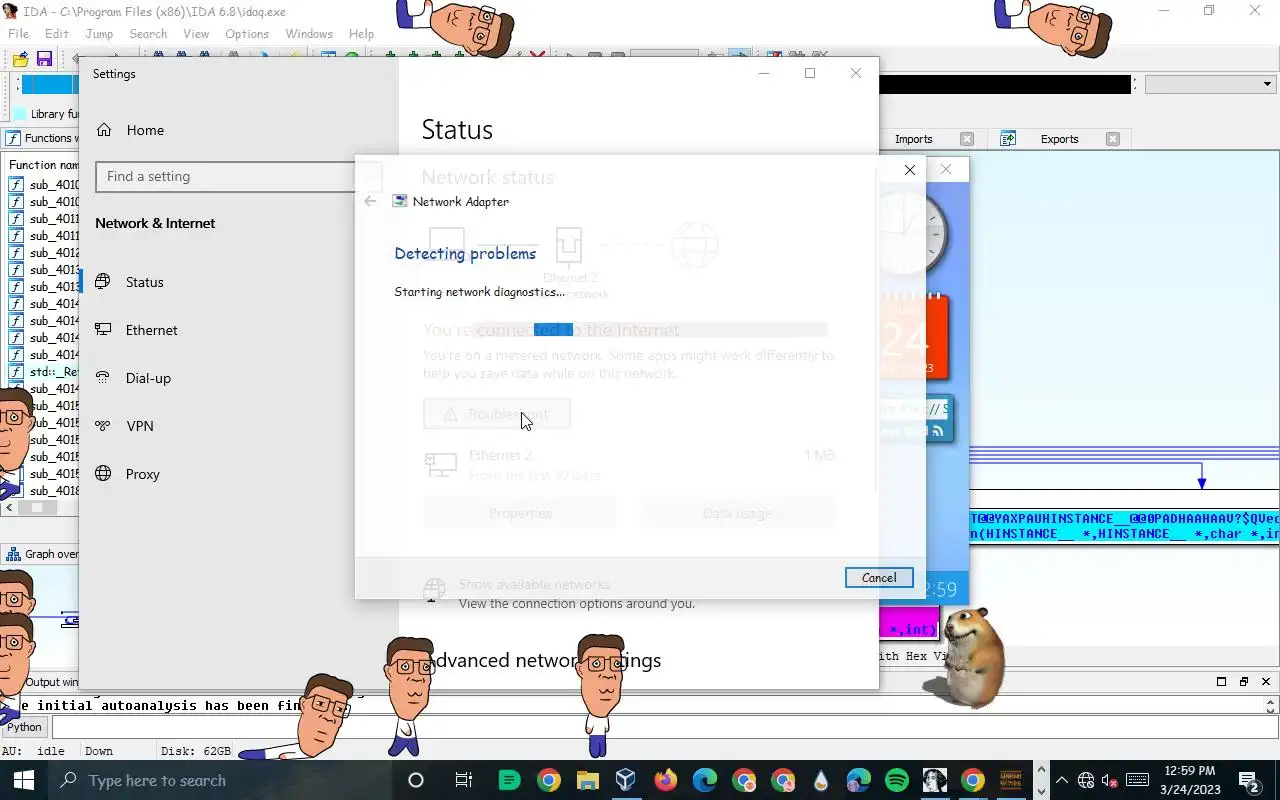
Task: Open the Edit menu in IDA
Action: (56, 33)
